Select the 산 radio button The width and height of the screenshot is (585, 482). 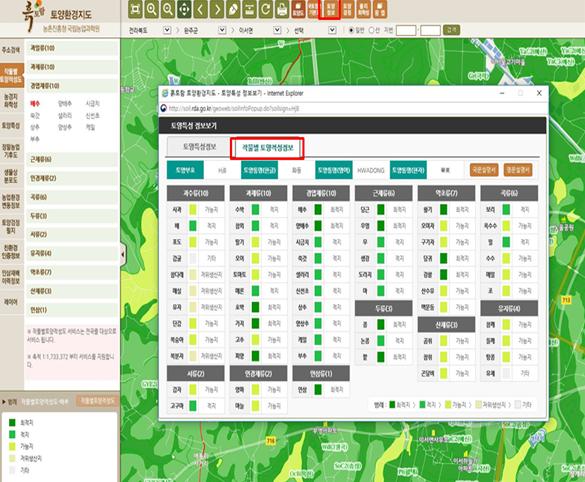click(x=372, y=30)
